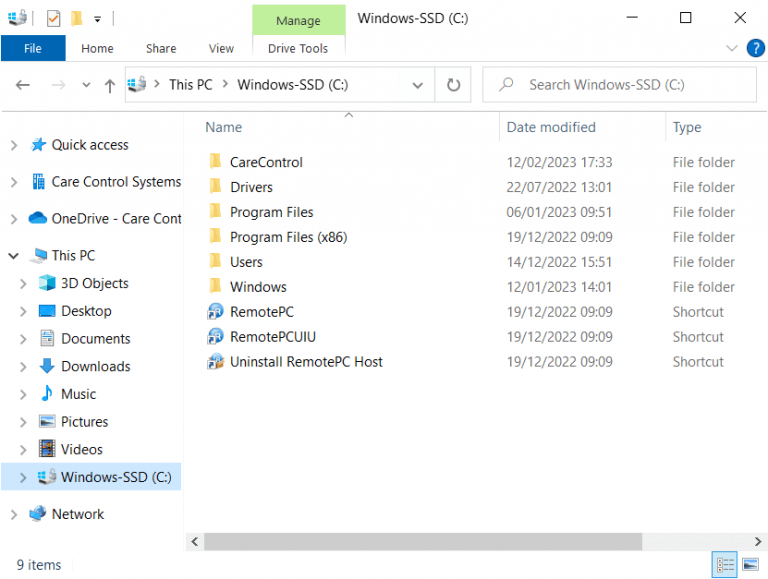Viewport: 768px width, 579px height.
Task: Select the Program Files (x86) folder icon
Action: tap(215, 236)
